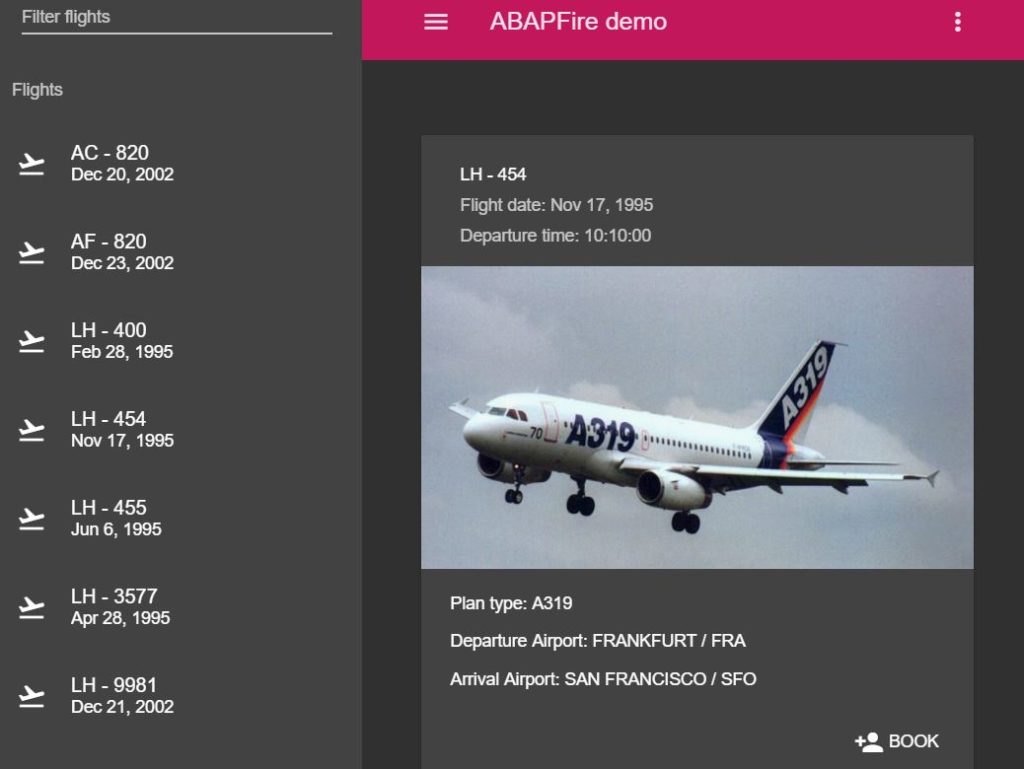Click the flight takeoff icon beside LH - 9981
The width and height of the screenshot is (1024, 769).
(x=31, y=696)
